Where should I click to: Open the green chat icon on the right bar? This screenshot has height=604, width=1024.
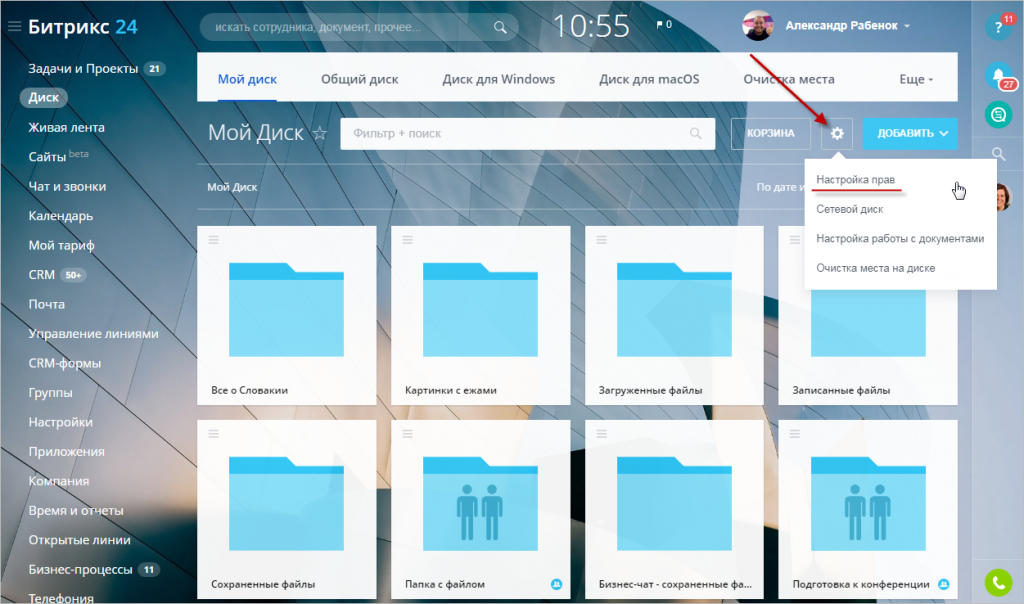(999, 115)
